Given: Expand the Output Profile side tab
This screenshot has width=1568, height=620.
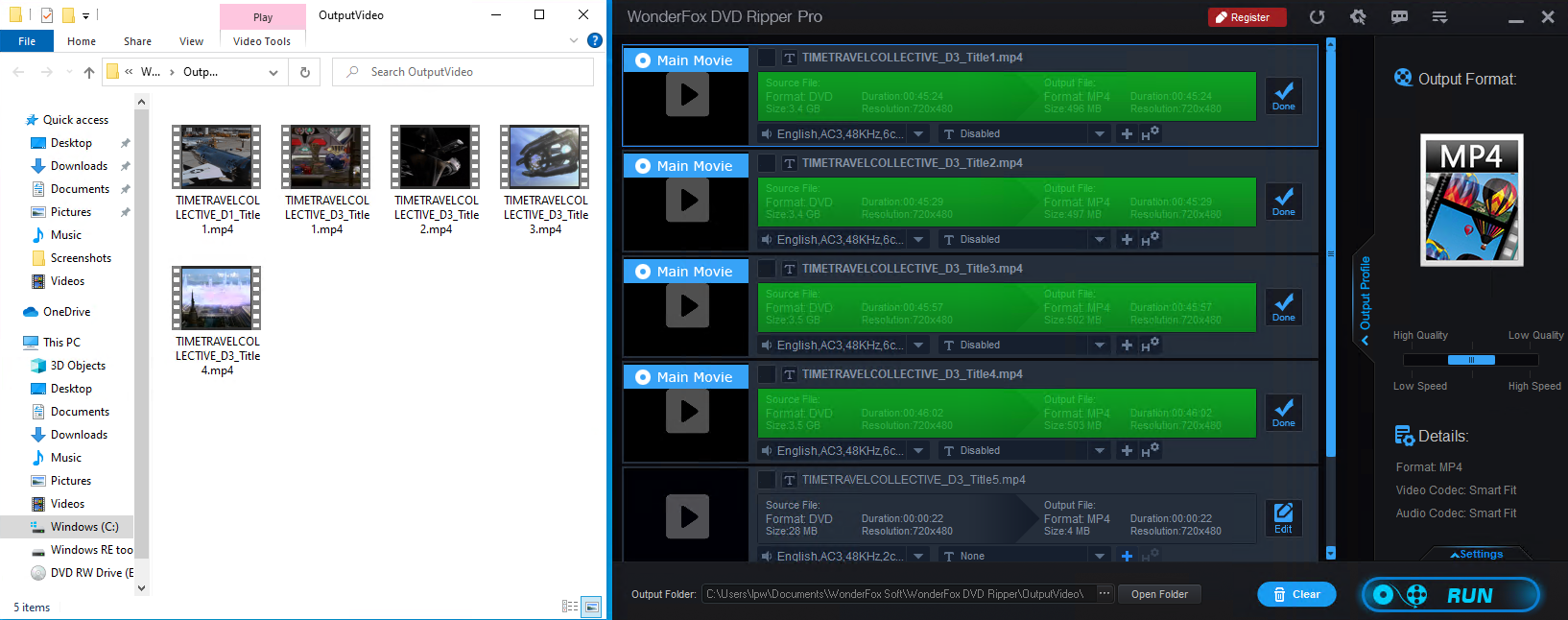Looking at the screenshot, I should (x=1365, y=299).
